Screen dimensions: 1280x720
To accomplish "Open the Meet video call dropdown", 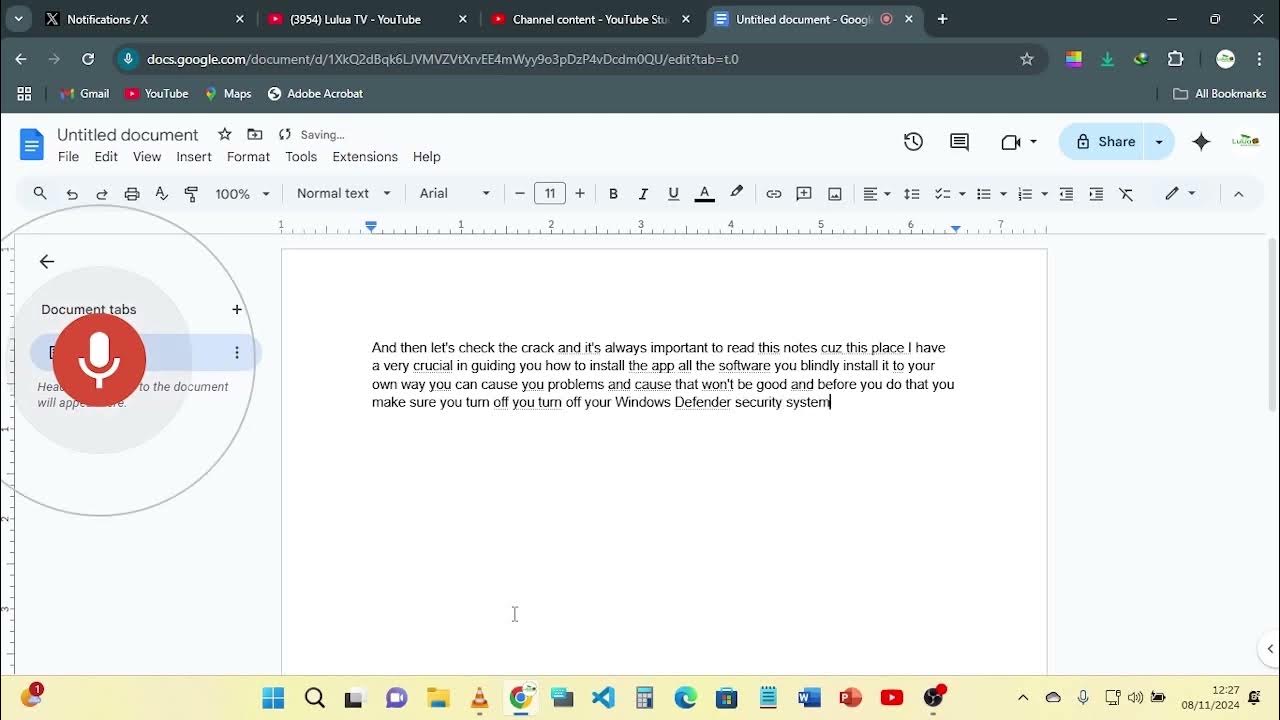I will click(x=1018, y=142).
